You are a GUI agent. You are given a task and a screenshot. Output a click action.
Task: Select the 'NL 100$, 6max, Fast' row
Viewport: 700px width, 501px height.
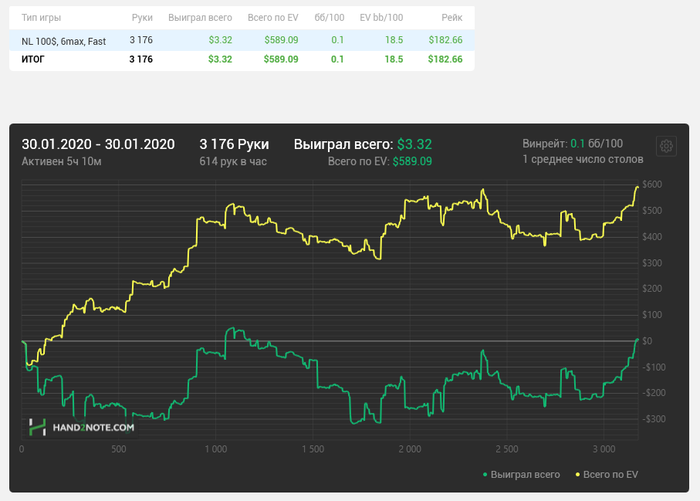click(242, 40)
